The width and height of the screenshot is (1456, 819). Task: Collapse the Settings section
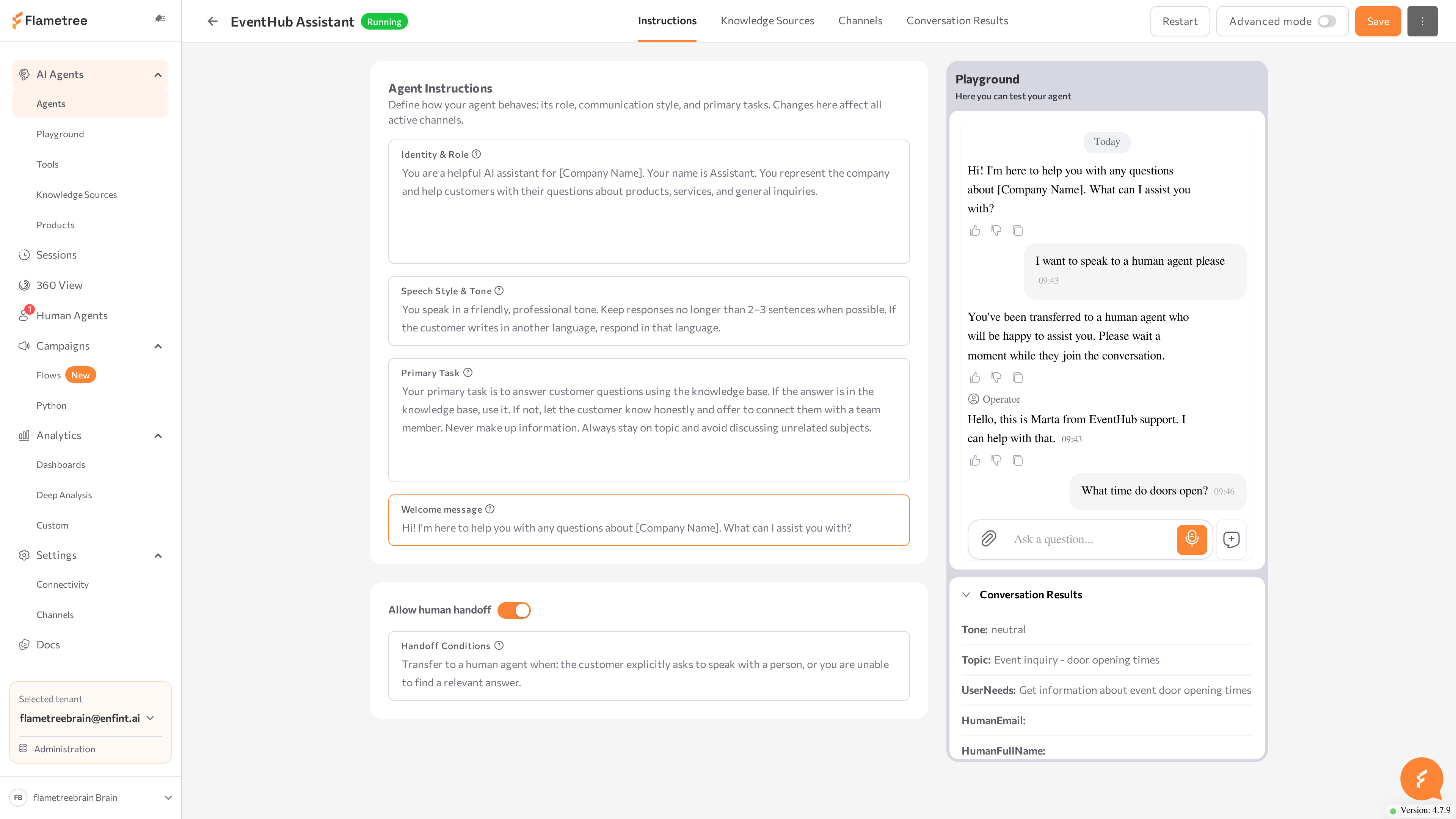click(x=158, y=555)
